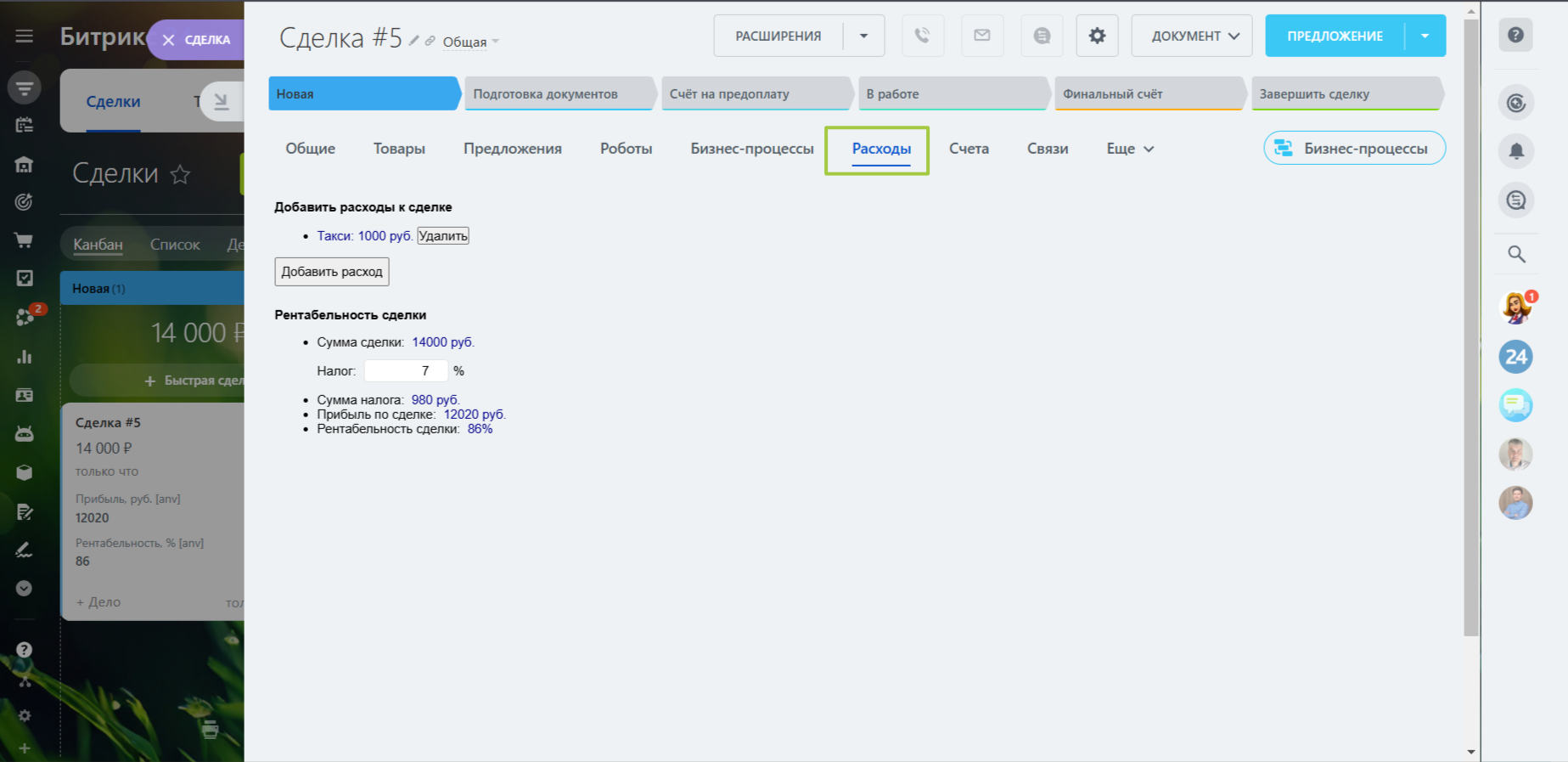Image resolution: width=1568 pixels, height=762 pixels.
Task: Expand the Расширения dropdown arrow
Action: pos(863,36)
